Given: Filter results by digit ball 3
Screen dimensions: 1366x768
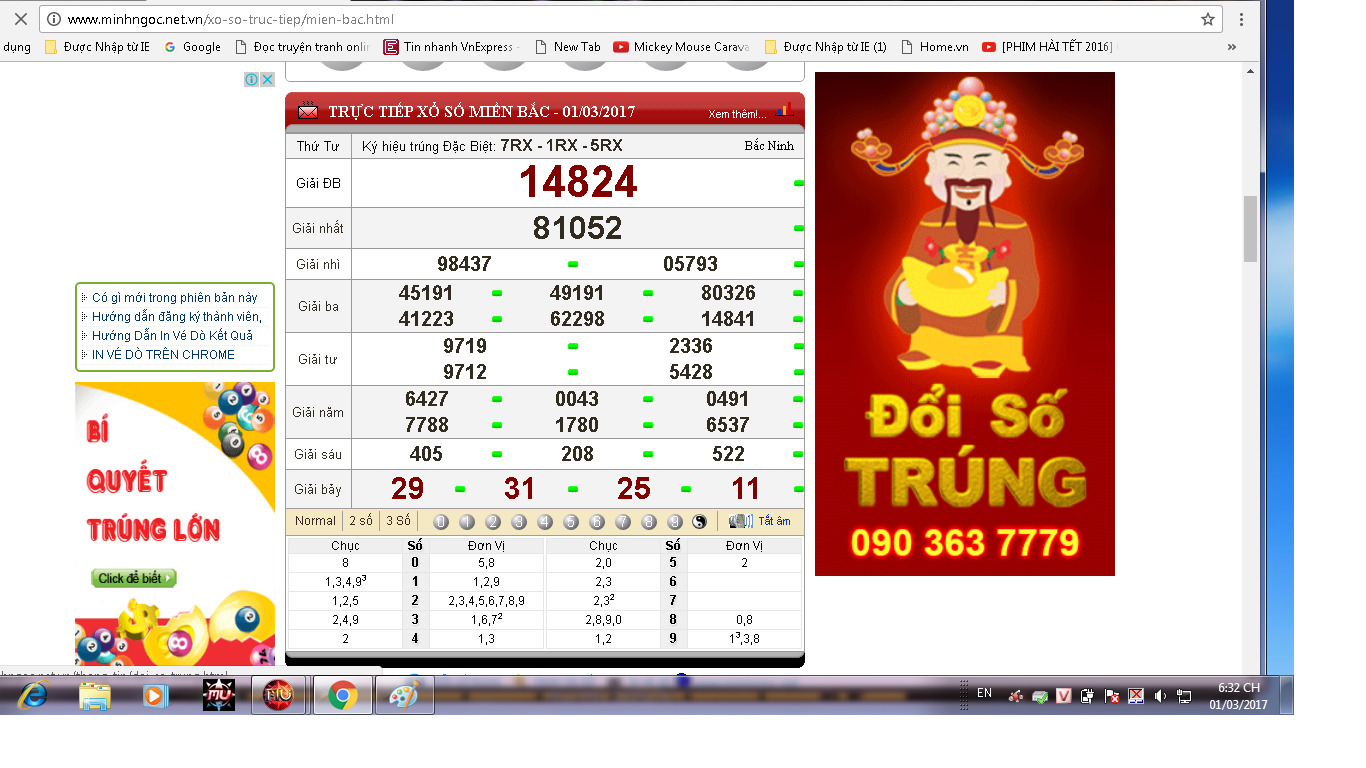Looking at the screenshot, I should [519, 522].
